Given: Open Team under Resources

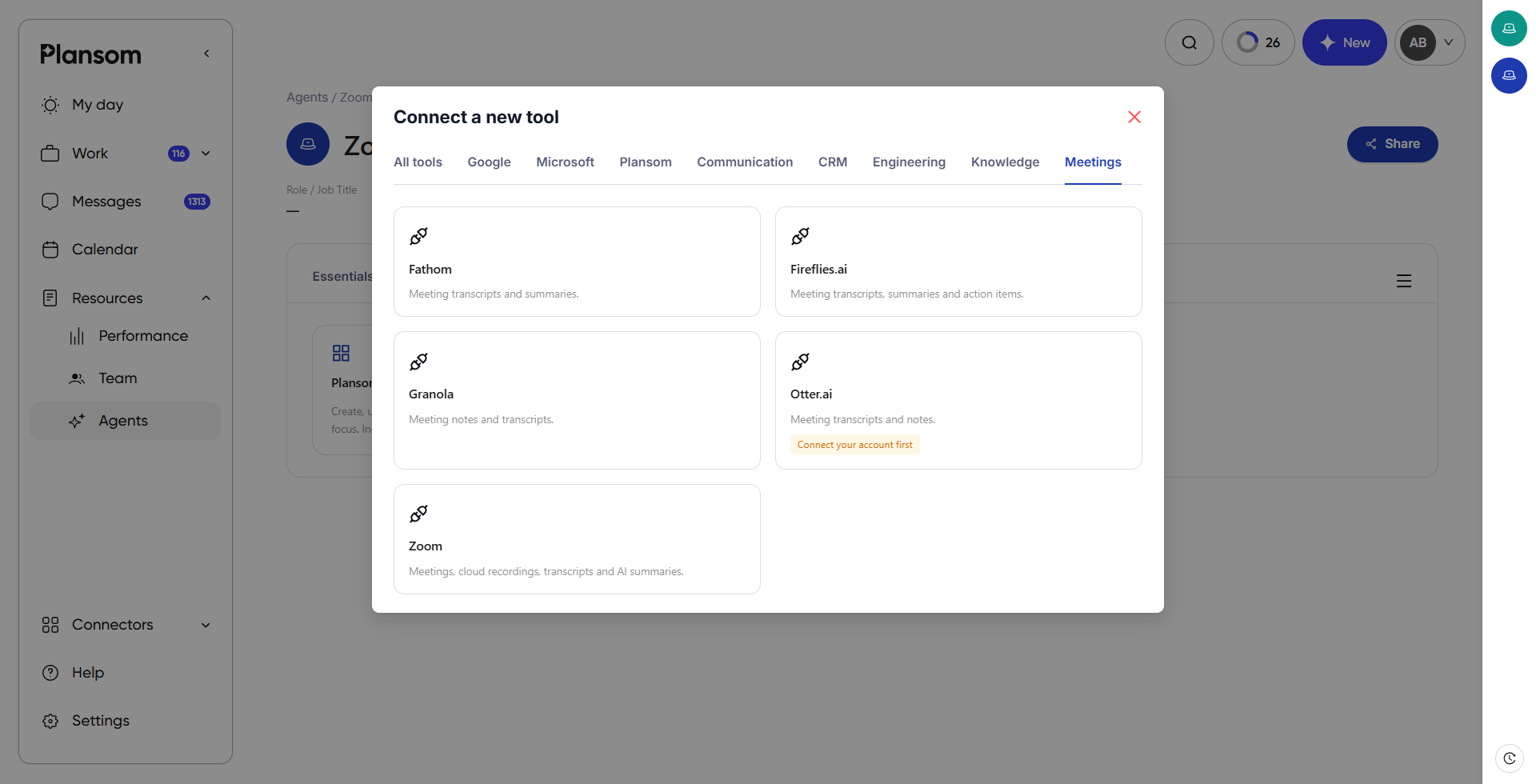Looking at the screenshot, I should coord(118,378).
